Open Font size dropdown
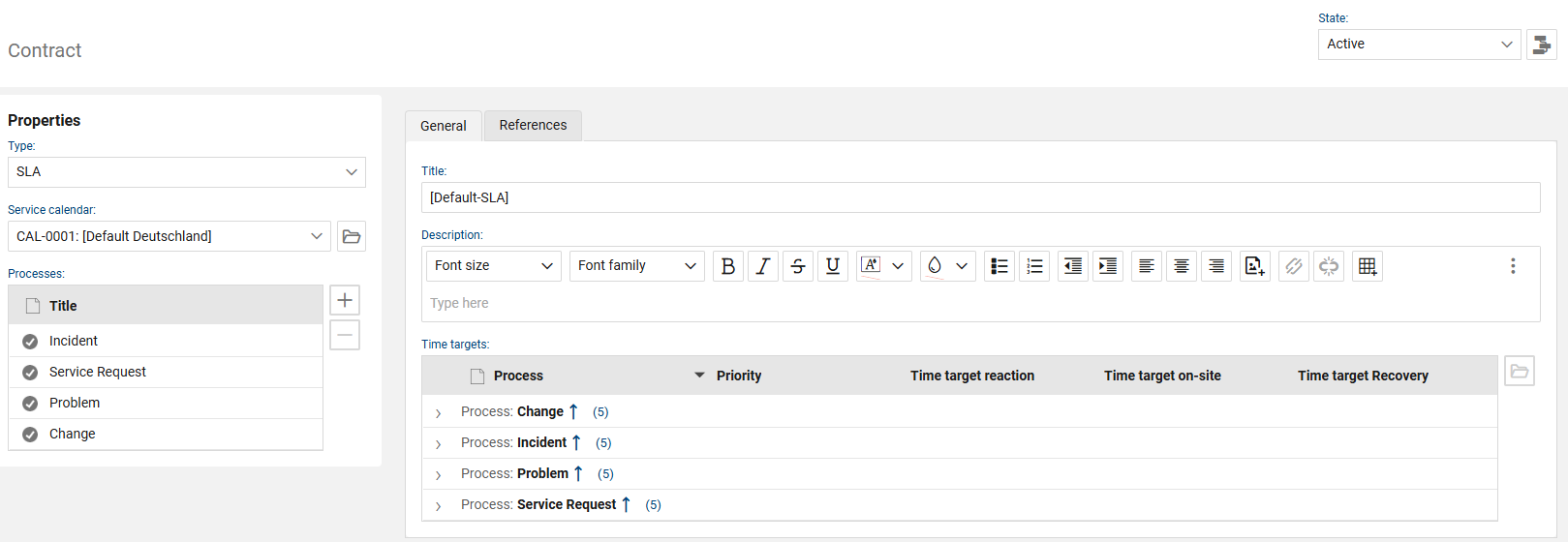The height and width of the screenshot is (542, 1568). click(494, 266)
